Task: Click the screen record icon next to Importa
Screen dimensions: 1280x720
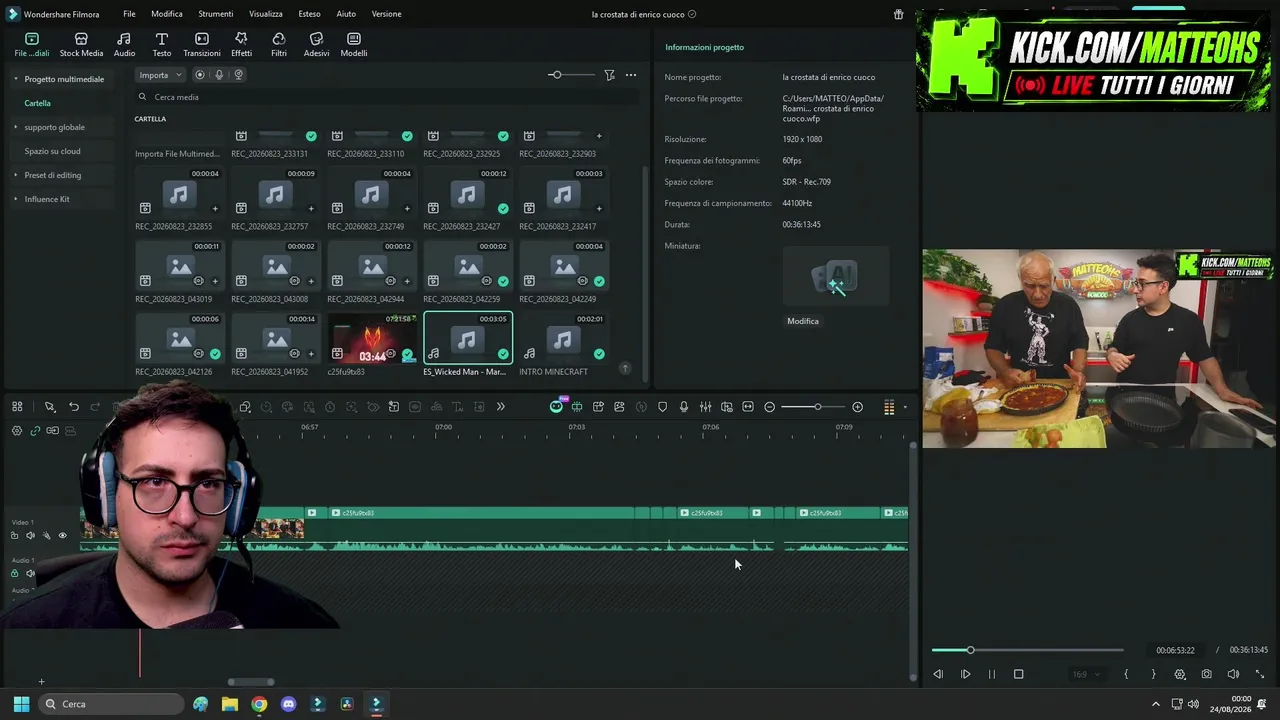Action: 200,75
